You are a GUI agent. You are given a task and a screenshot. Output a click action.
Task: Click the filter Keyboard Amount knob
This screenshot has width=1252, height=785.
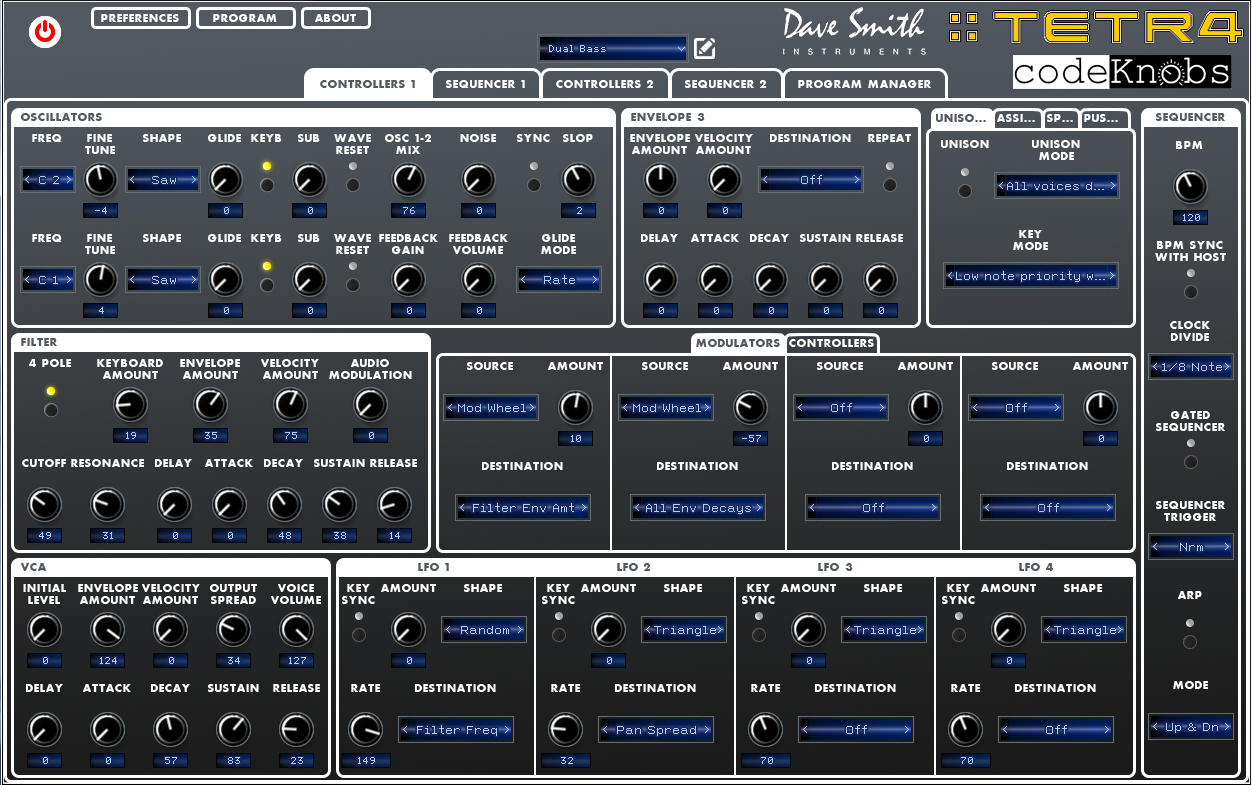pyautogui.click(x=130, y=405)
